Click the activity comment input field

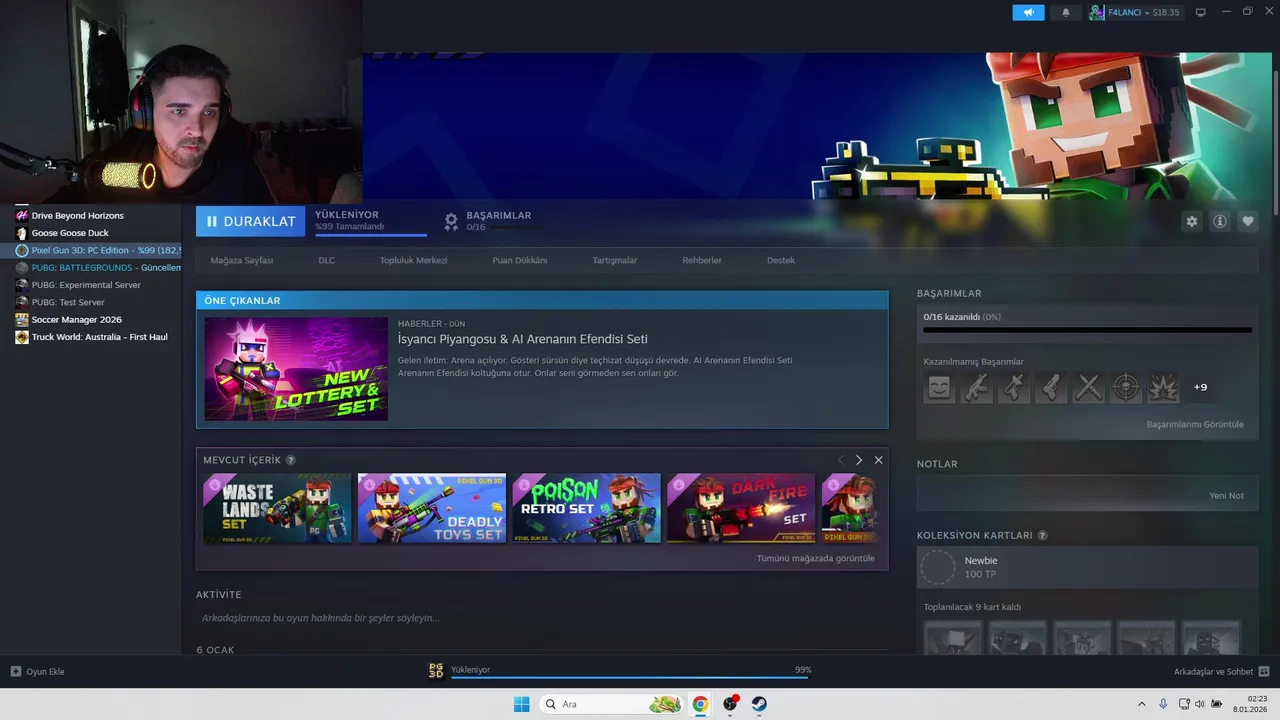point(541,618)
